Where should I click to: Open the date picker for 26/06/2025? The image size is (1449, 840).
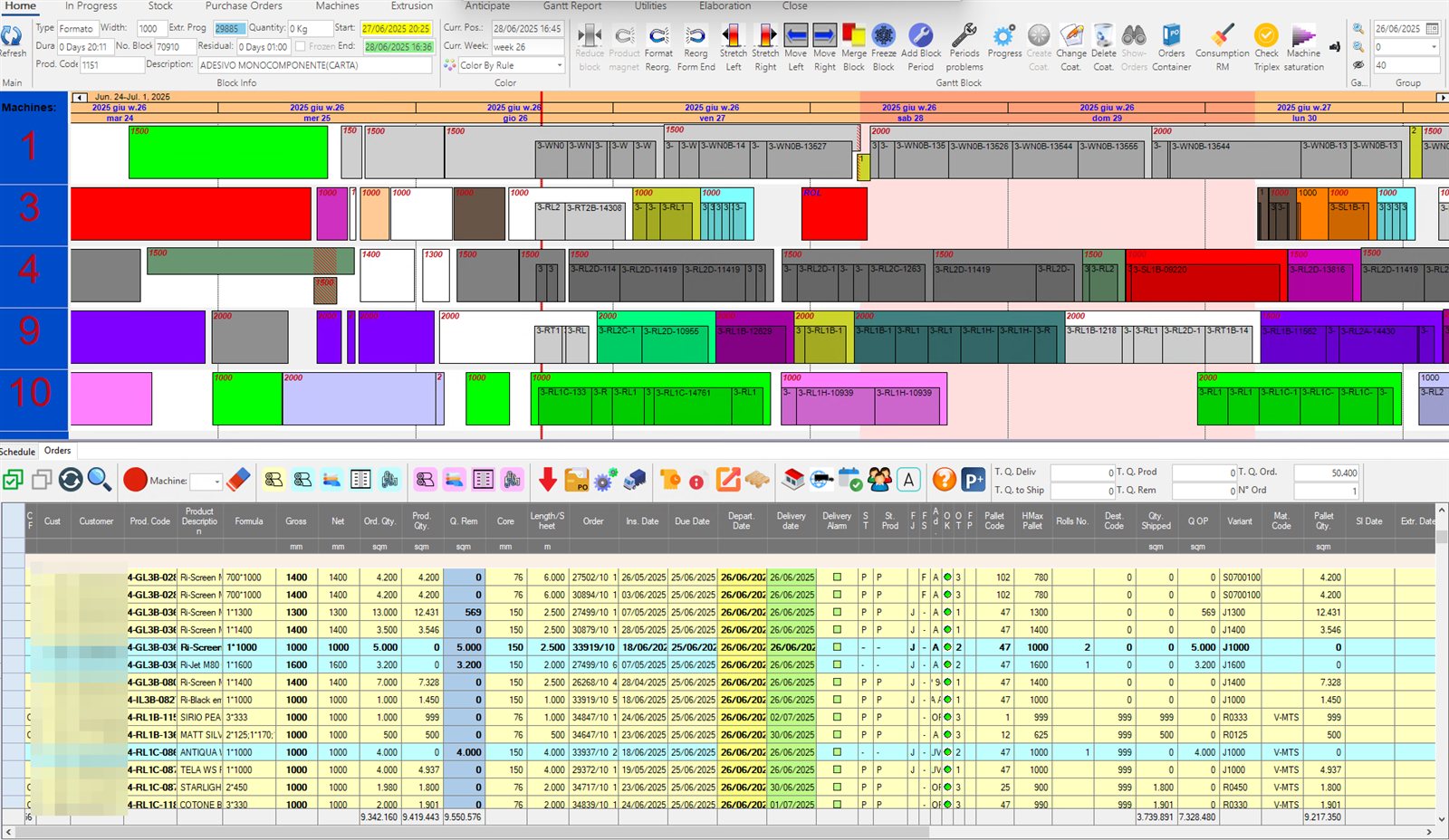1432,28
